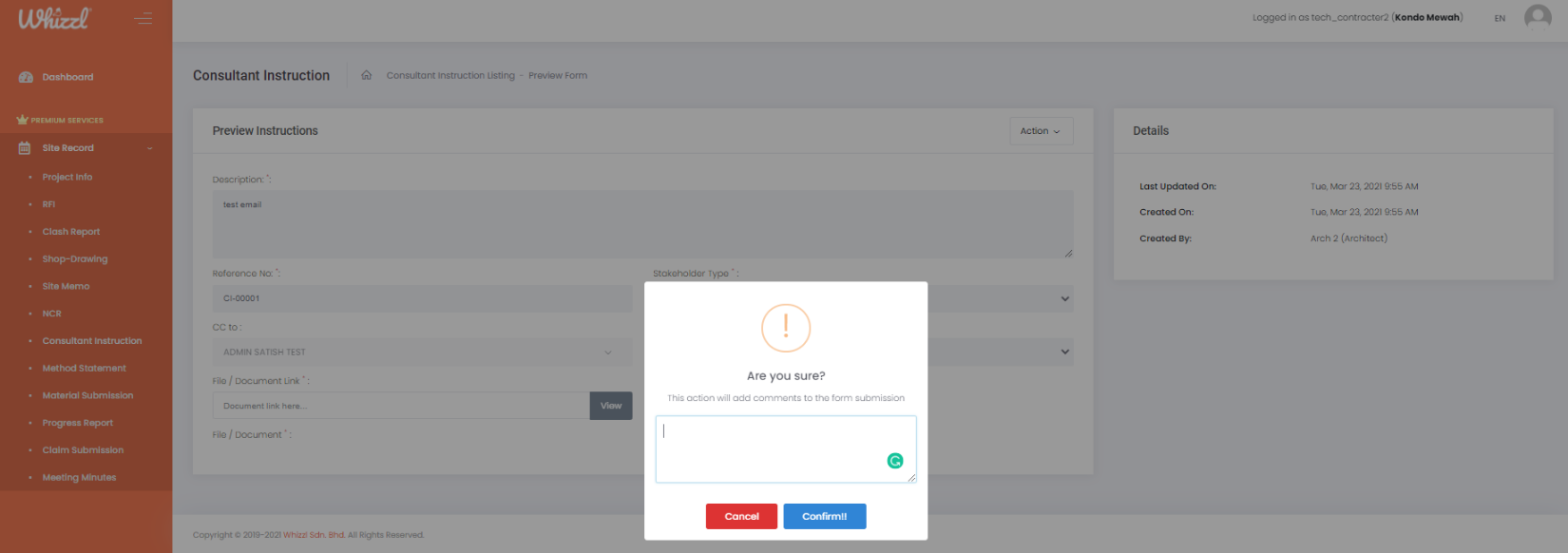Image resolution: width=1568 pixels, height=553 pixels.
Task: Click the Whizzl logo
Action: click(54, 19)
